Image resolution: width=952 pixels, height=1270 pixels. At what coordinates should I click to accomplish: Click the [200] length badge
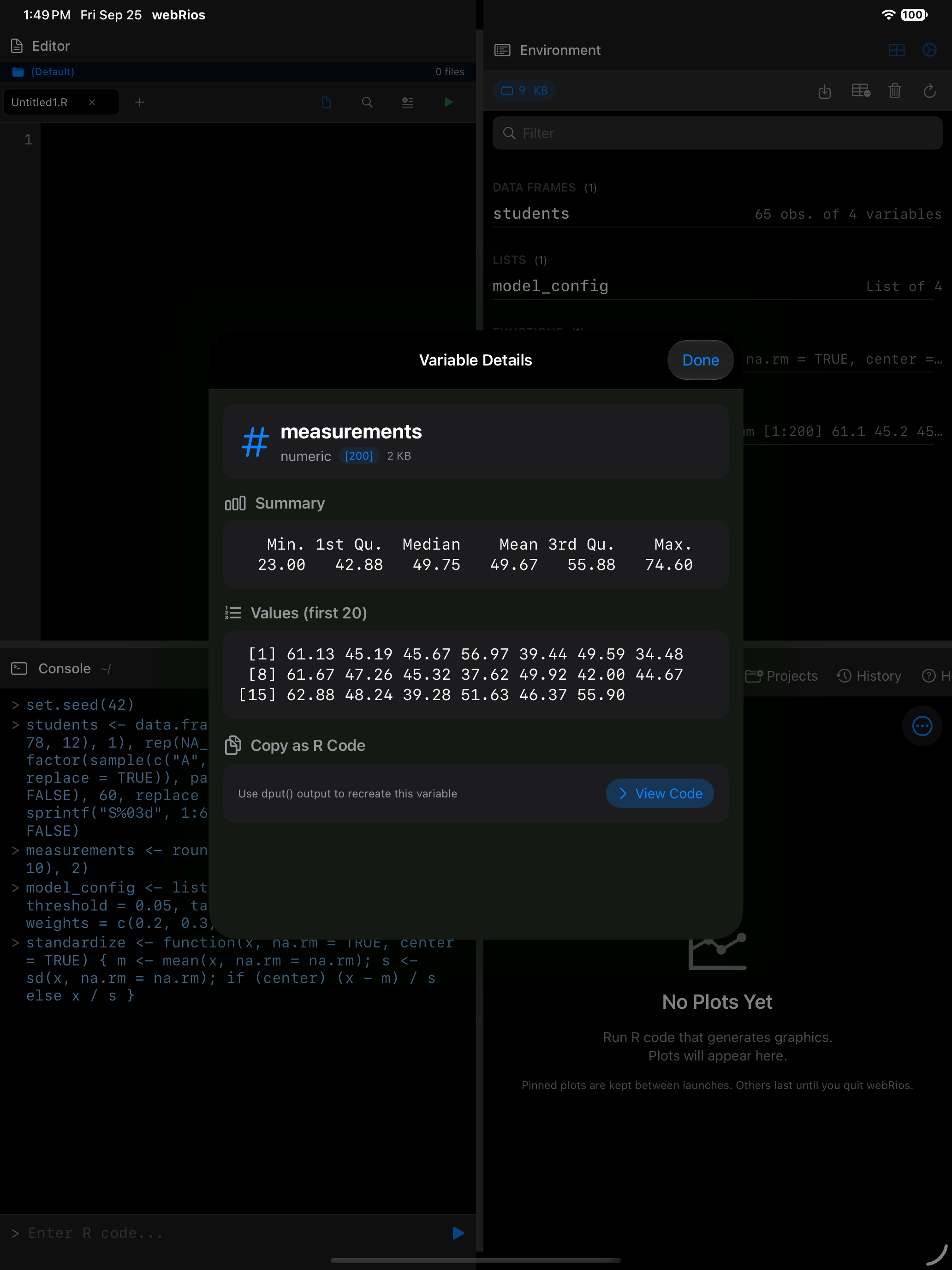tap(359, 456)
